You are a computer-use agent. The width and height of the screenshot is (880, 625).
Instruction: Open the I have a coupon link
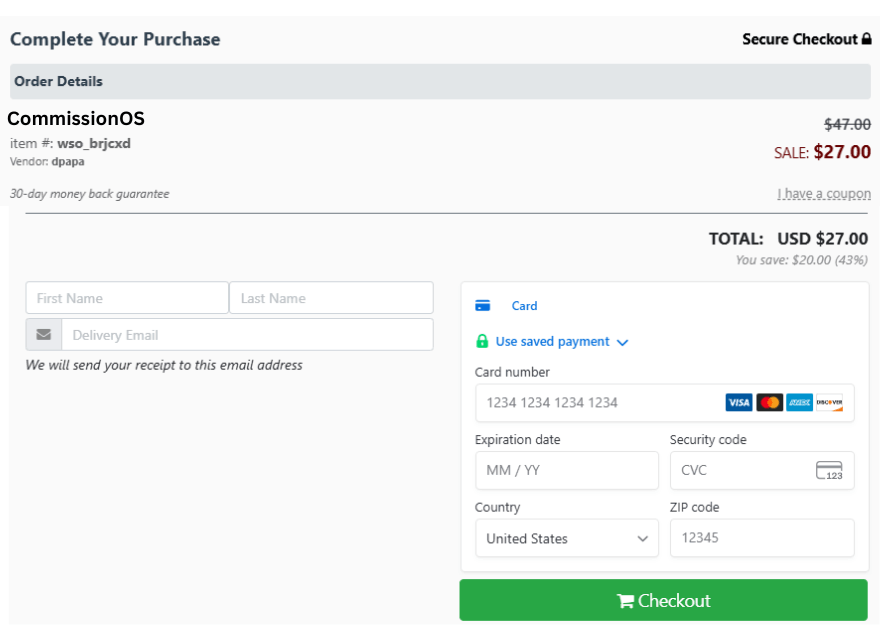[x=824, y=194]
